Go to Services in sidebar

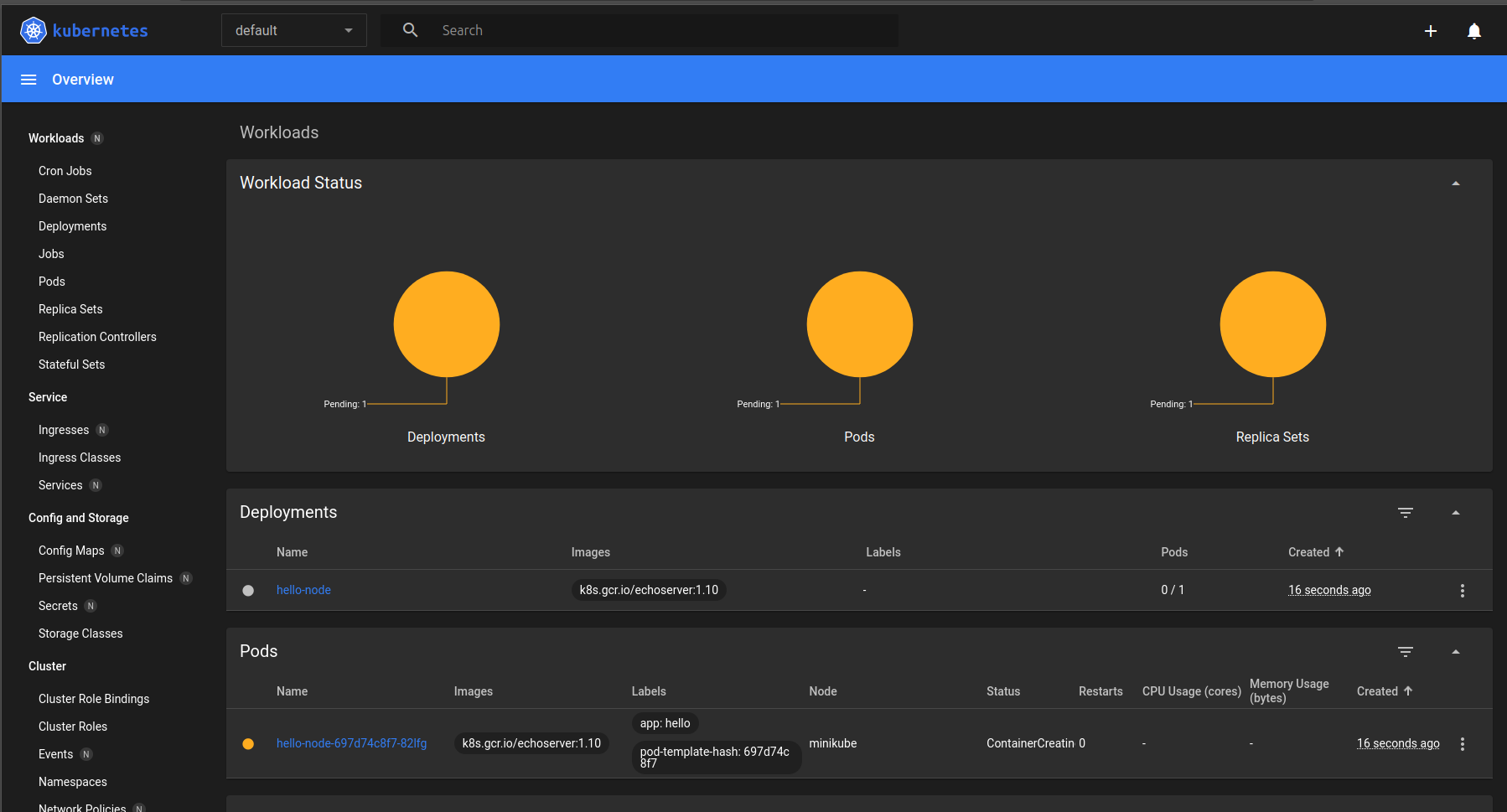pos(60,485)
